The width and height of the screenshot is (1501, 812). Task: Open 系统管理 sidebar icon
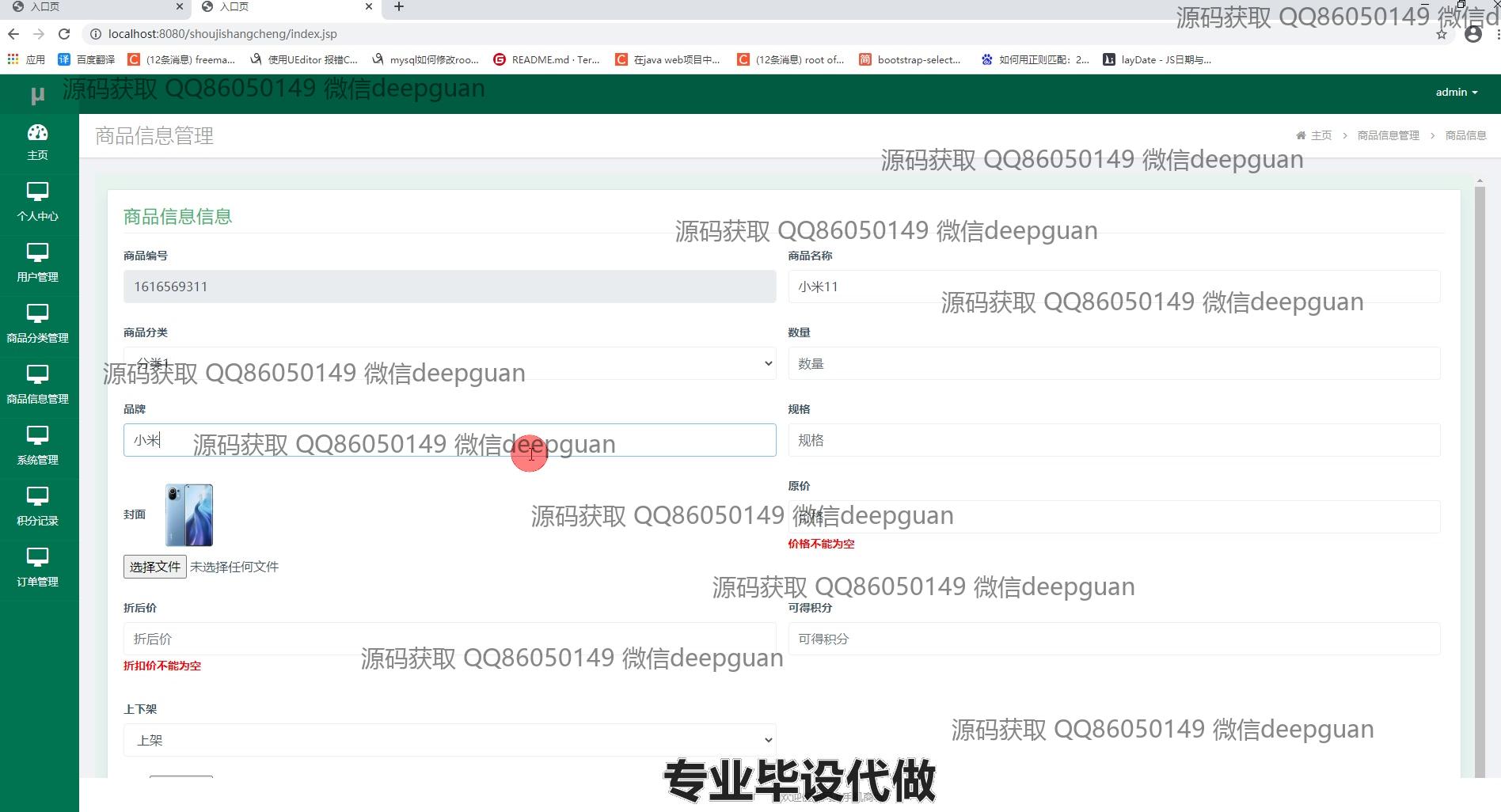[x=38, y=446]
